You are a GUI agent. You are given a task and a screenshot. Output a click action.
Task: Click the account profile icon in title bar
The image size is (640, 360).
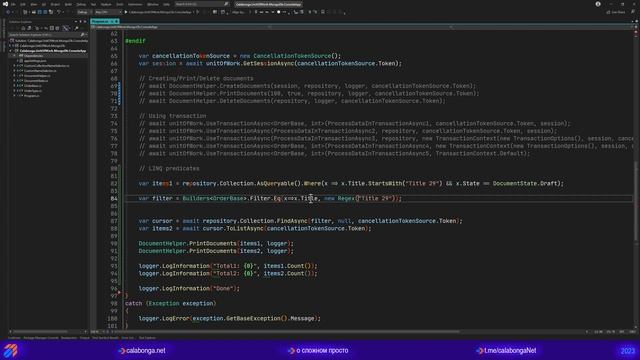tap(598, 4)
